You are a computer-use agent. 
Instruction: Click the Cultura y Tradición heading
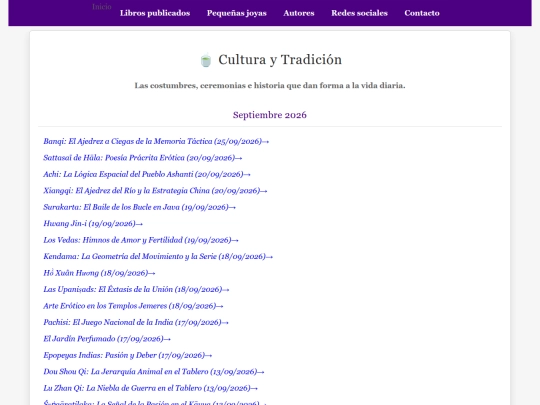tap(280, 60)
